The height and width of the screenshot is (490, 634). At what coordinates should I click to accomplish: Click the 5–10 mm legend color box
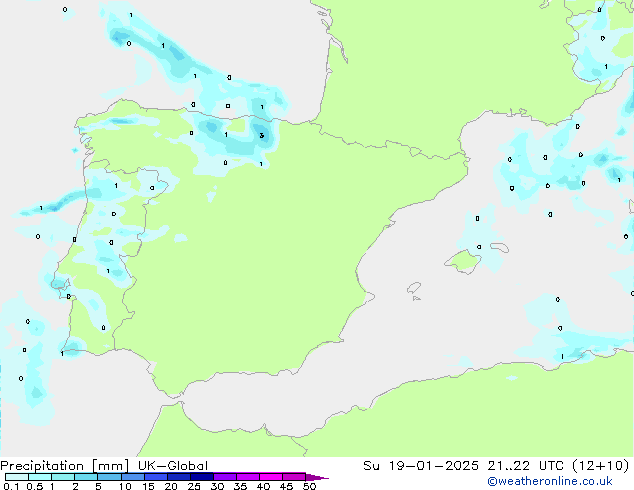click(109, 477)
